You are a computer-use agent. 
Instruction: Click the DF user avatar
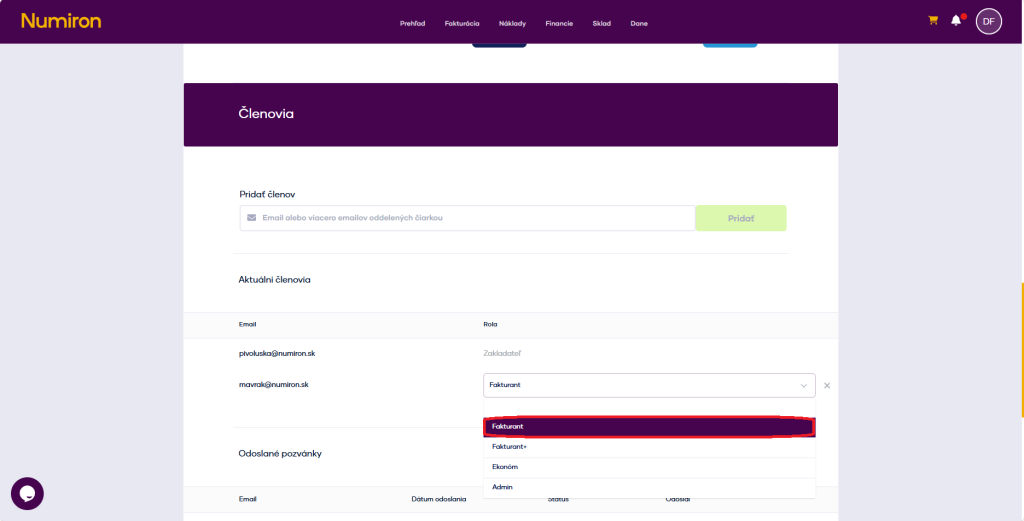(988, 21)
